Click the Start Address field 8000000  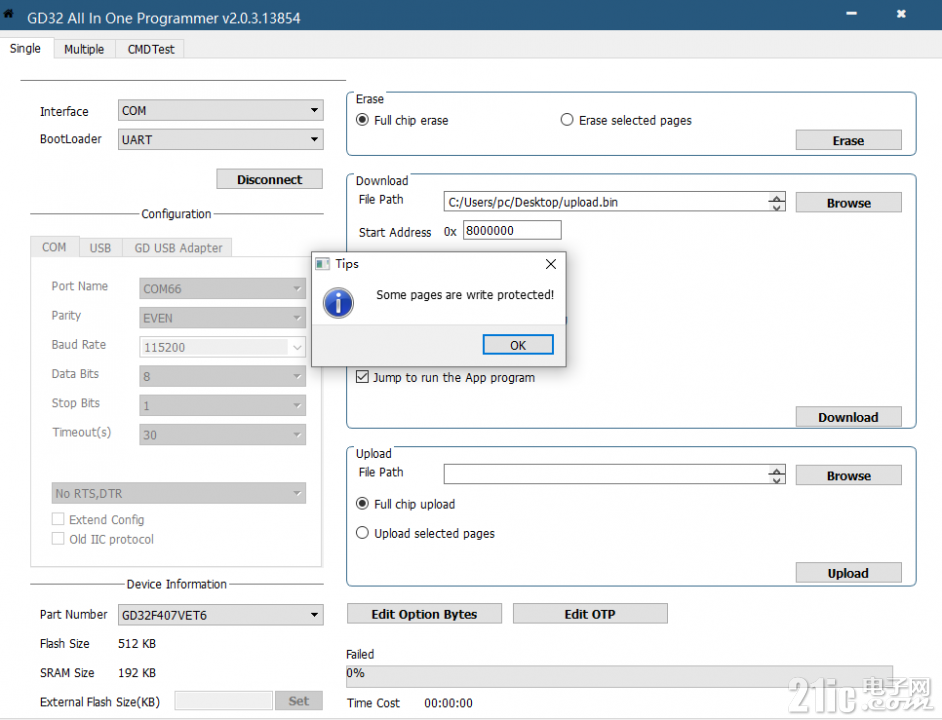pyautogui.click(x=512, y=230)
